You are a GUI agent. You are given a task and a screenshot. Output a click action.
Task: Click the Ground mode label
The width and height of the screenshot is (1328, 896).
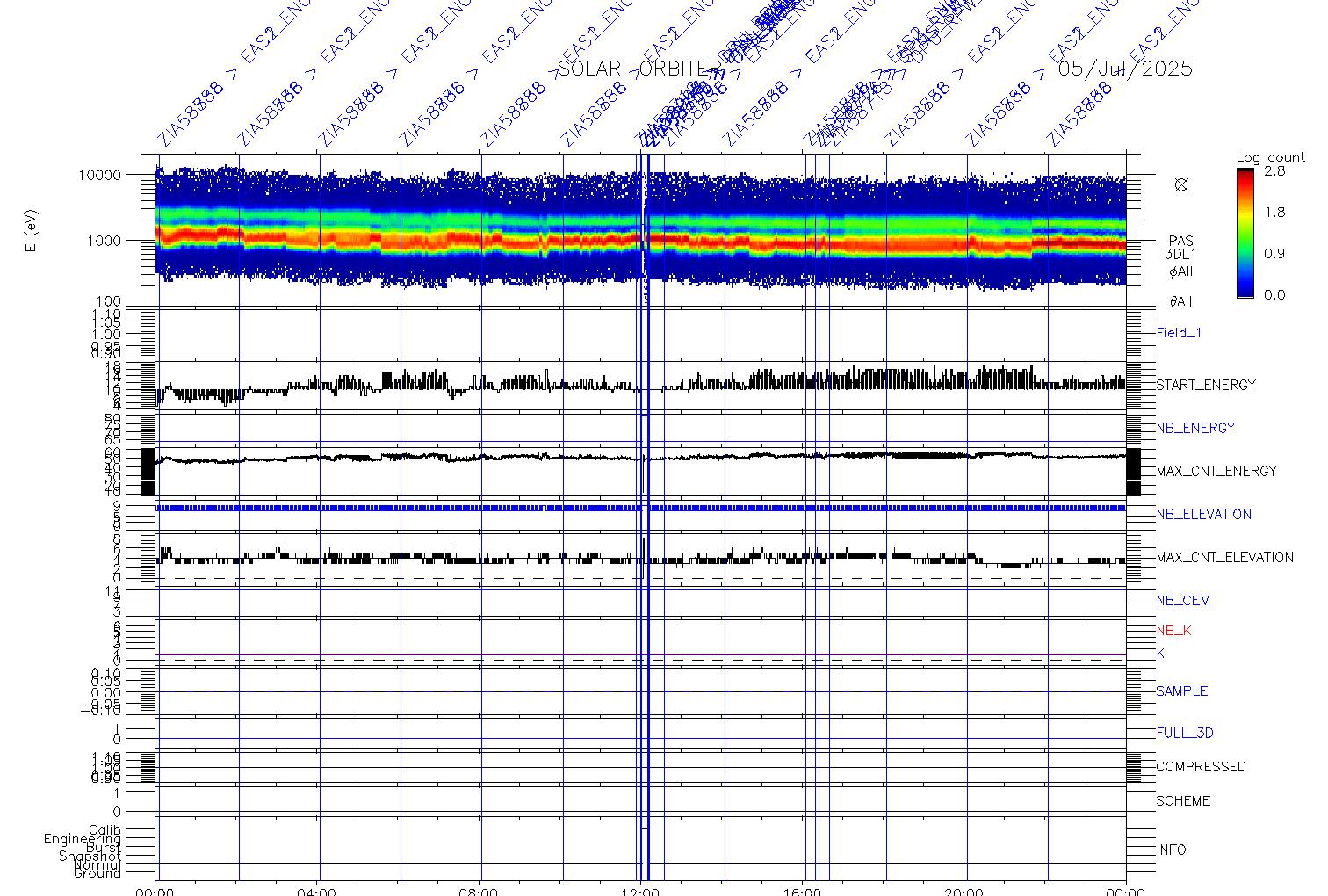click(97, 873)
